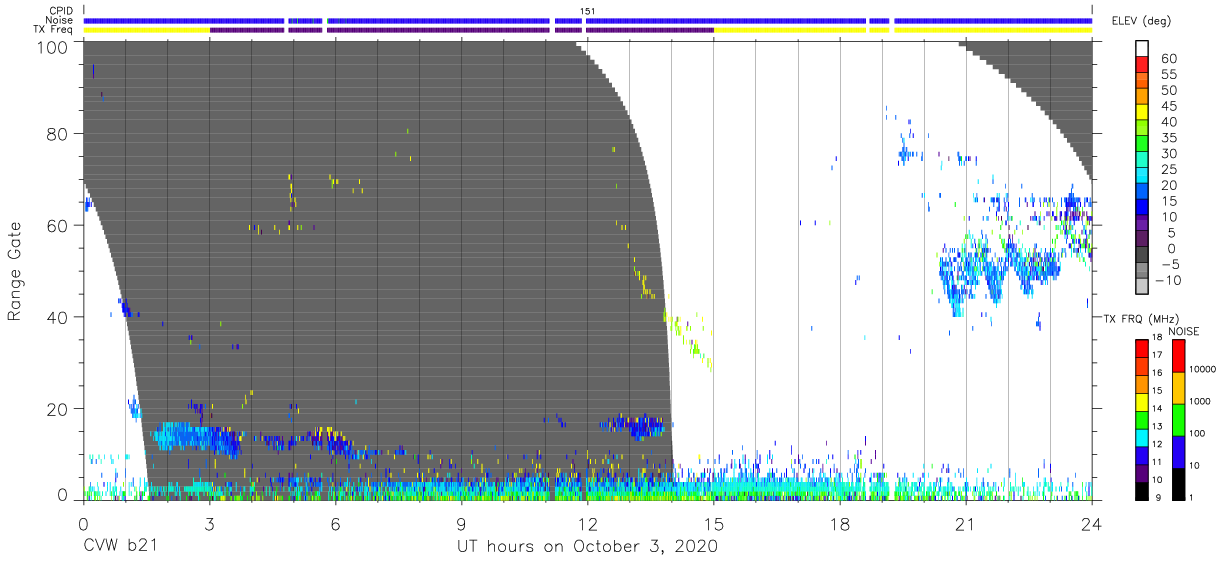This screenshot has width=1228, height=567.
Task: Click the 45 label on ELEV colorbar
Action: pos(1169,106)
